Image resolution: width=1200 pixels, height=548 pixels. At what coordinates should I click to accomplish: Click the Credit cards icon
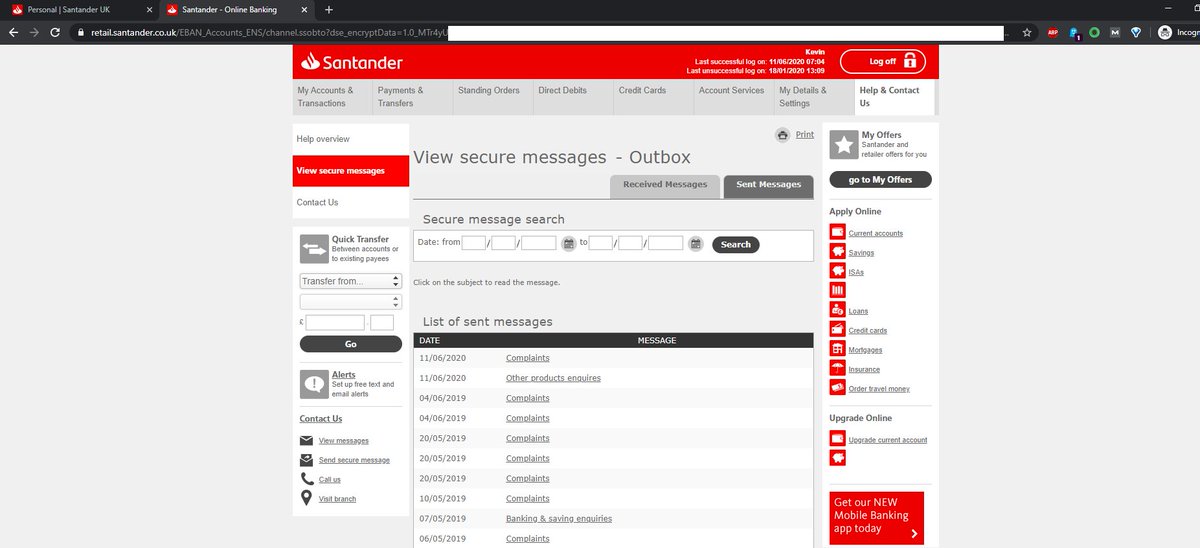tap(837, 330)
